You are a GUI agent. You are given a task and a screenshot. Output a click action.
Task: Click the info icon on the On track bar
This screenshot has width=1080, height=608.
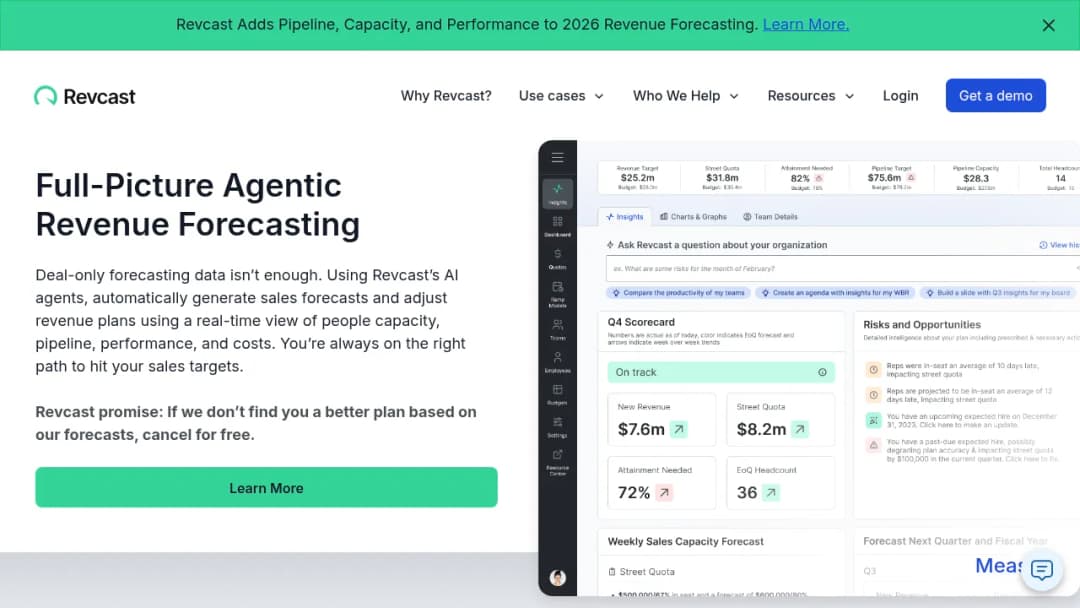coord(822,372)
